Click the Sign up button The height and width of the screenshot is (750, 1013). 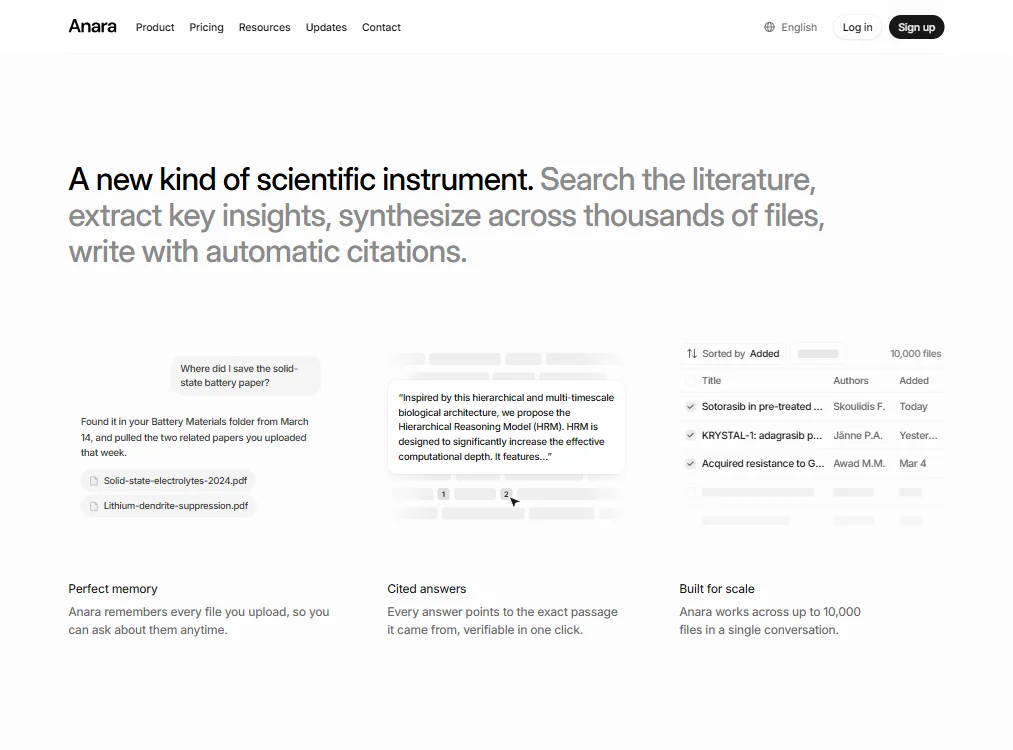(x=916, y=27)
